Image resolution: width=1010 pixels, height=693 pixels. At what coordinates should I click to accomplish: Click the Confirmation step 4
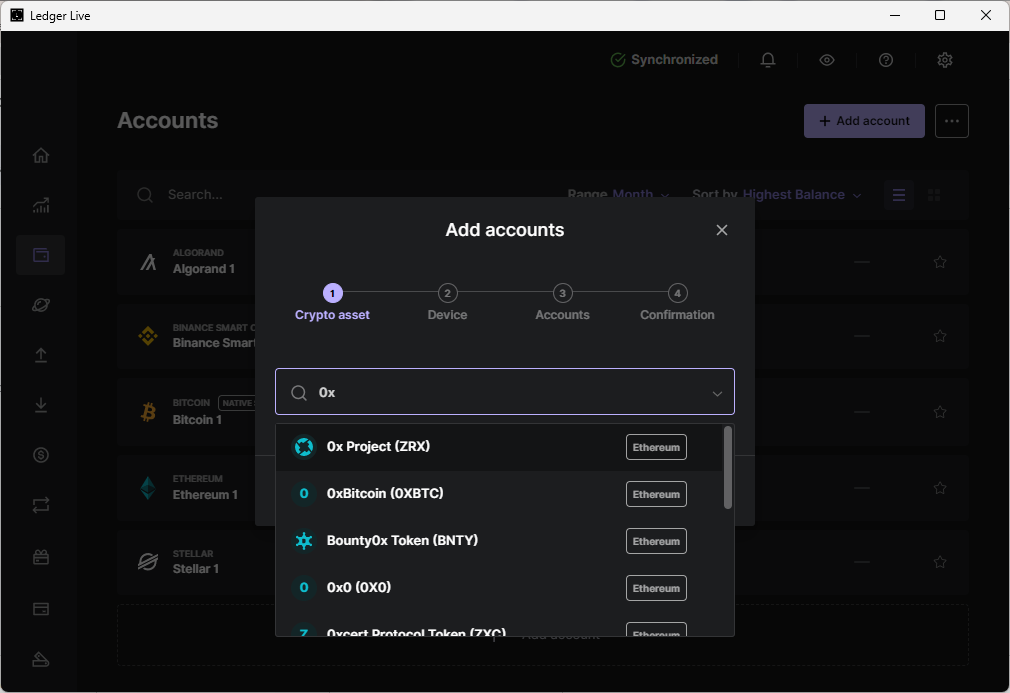[x=677, y=303]
